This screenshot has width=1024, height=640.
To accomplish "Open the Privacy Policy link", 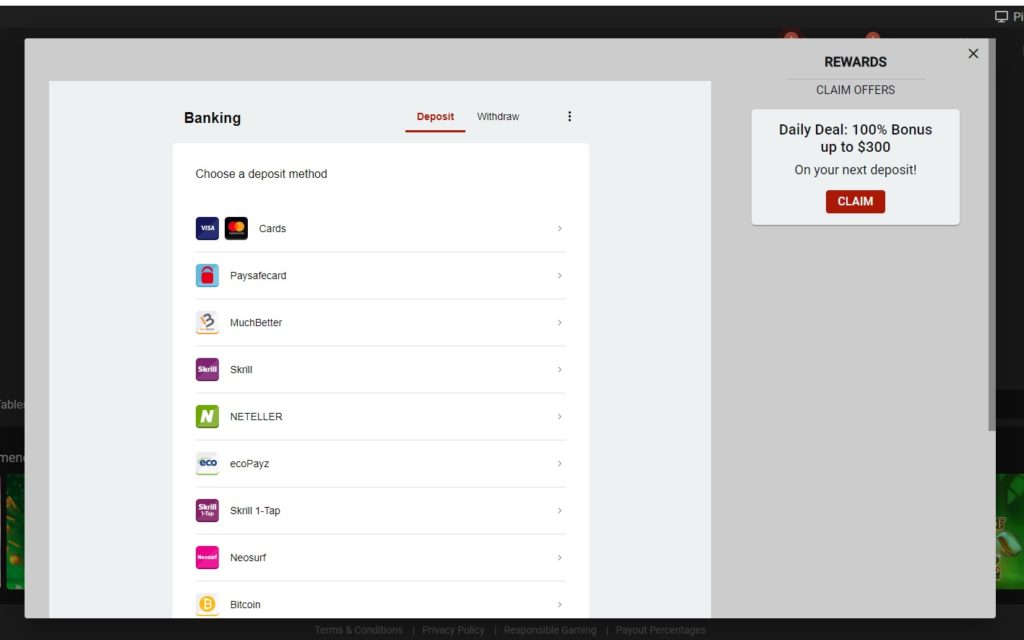I will click(453, 630).
